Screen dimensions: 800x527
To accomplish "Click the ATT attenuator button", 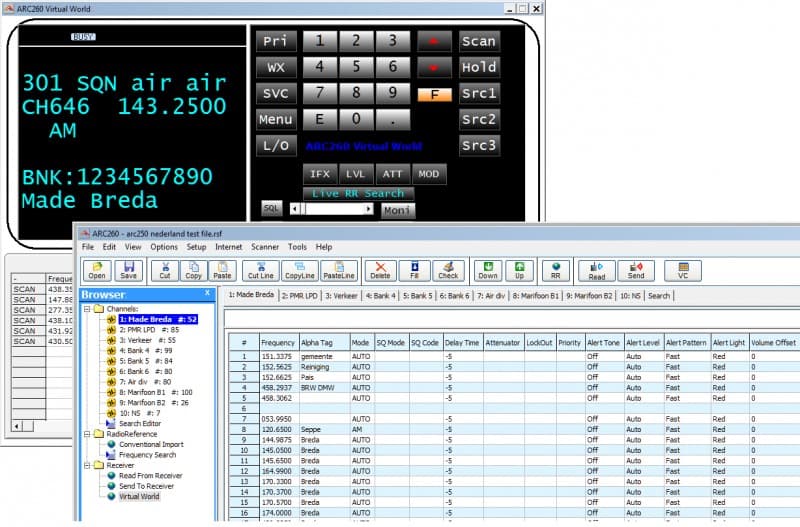I will 392,174.
